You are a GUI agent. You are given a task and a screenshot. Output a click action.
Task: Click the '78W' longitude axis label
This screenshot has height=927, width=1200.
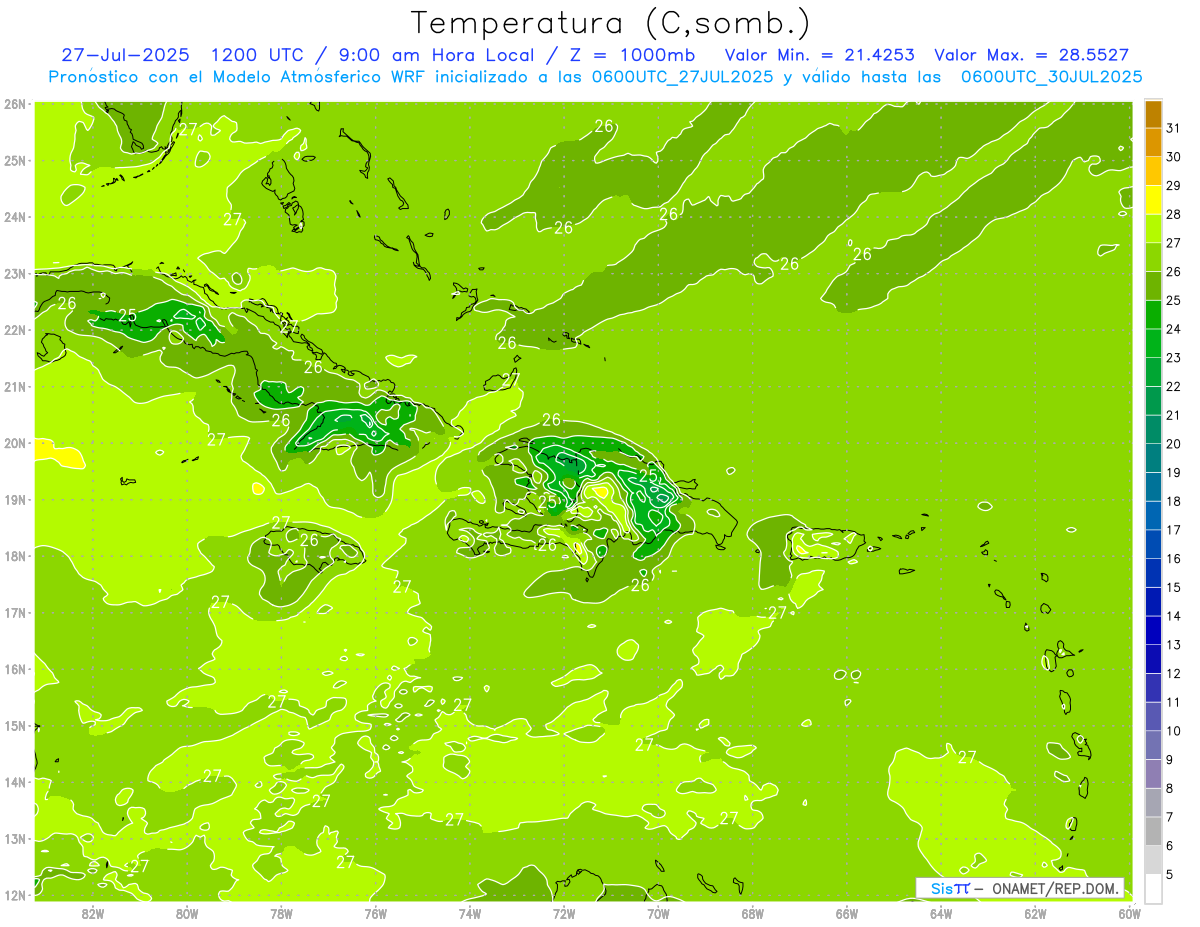pyautogui.click(x=281, y=912)
